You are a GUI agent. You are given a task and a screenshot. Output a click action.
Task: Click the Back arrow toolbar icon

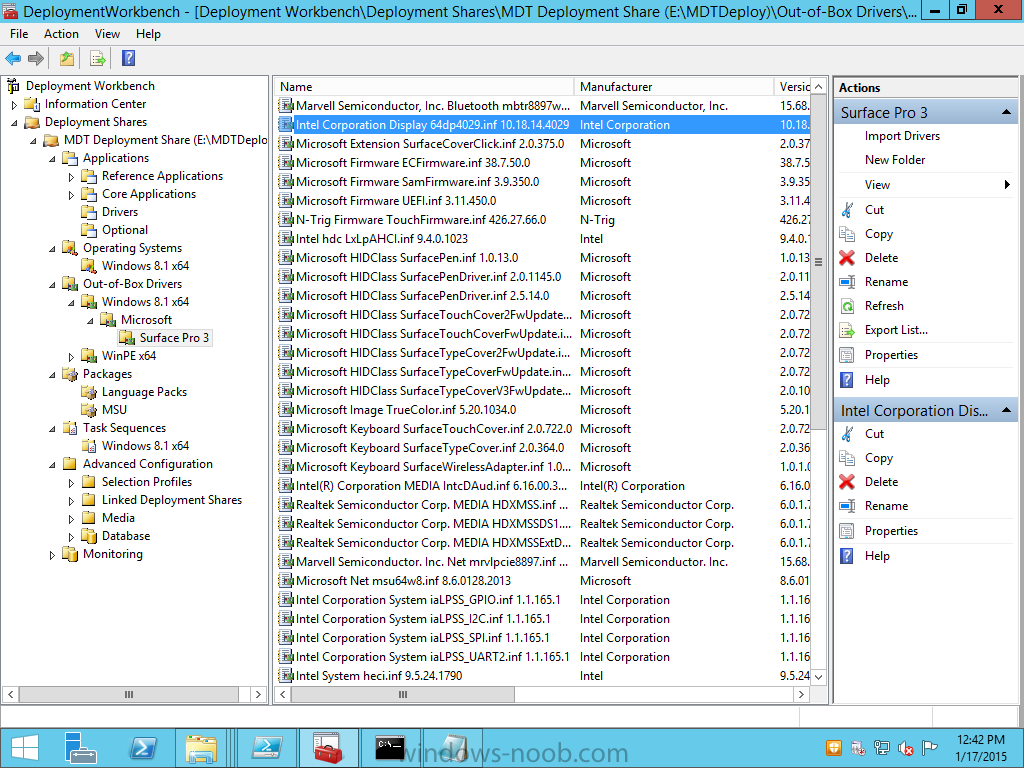[x=13, y=59]
